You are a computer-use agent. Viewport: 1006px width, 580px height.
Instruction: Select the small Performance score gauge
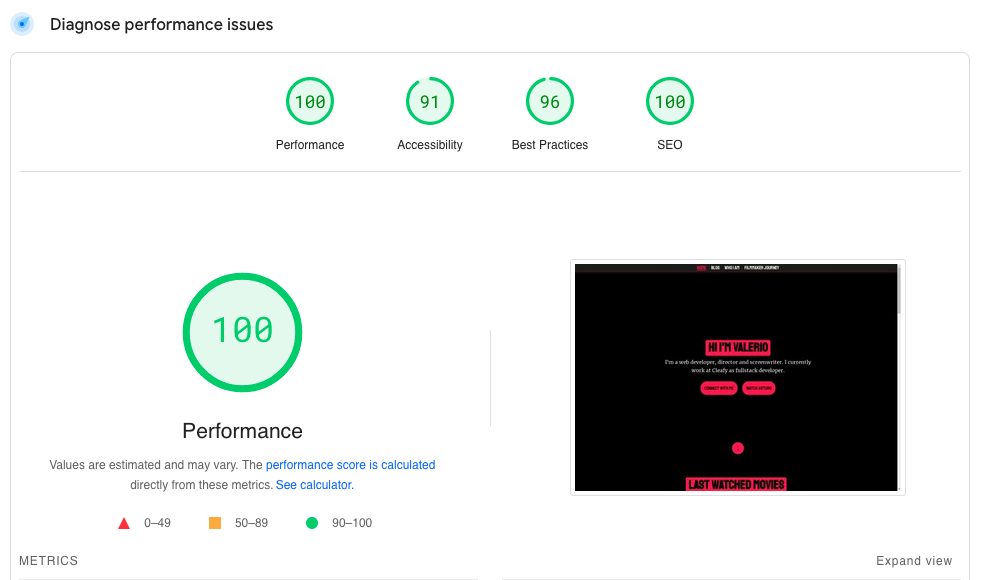pos(310,102)
